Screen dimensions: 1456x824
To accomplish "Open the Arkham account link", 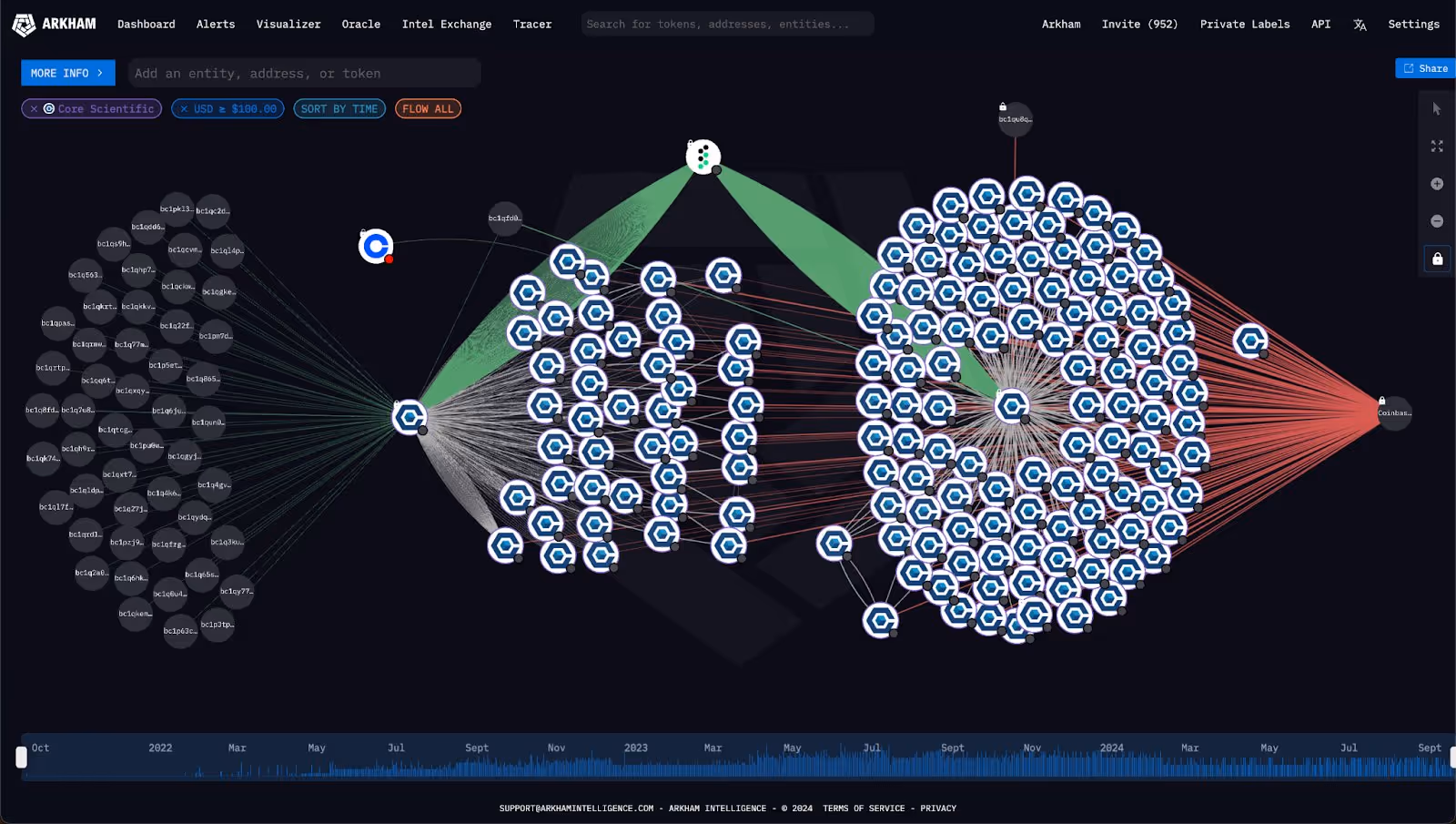I will (x=1061, y=25).
